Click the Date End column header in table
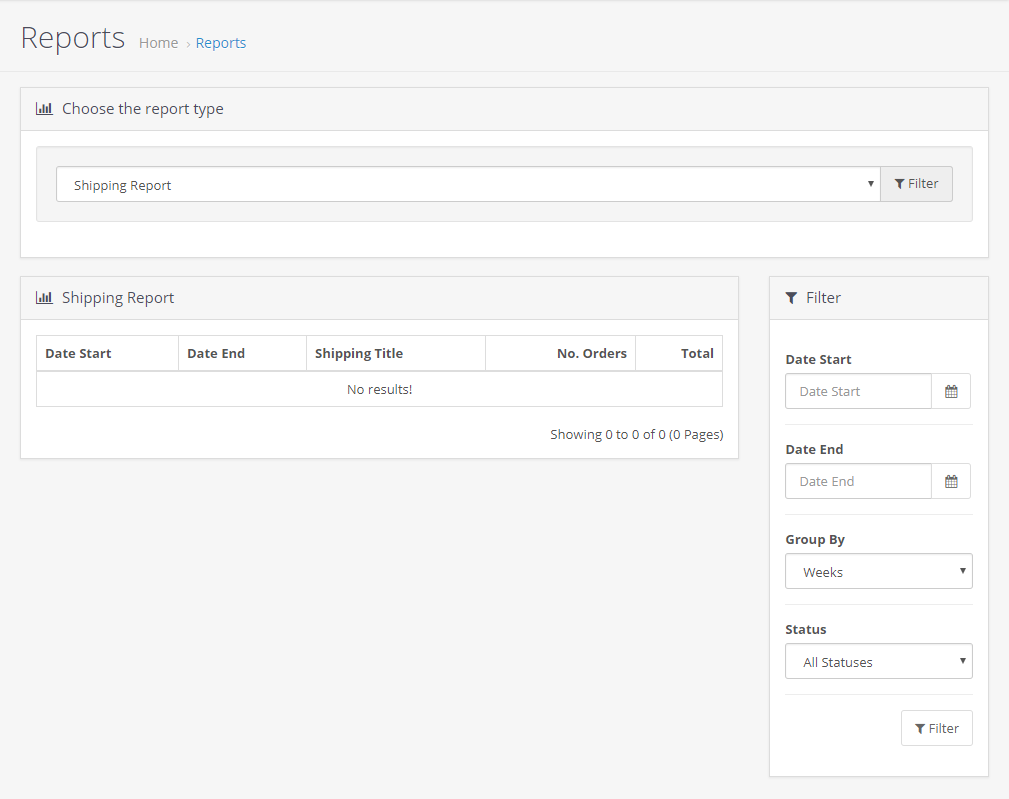This screenshot has height=799, width=1009. (x=216, y=353)
